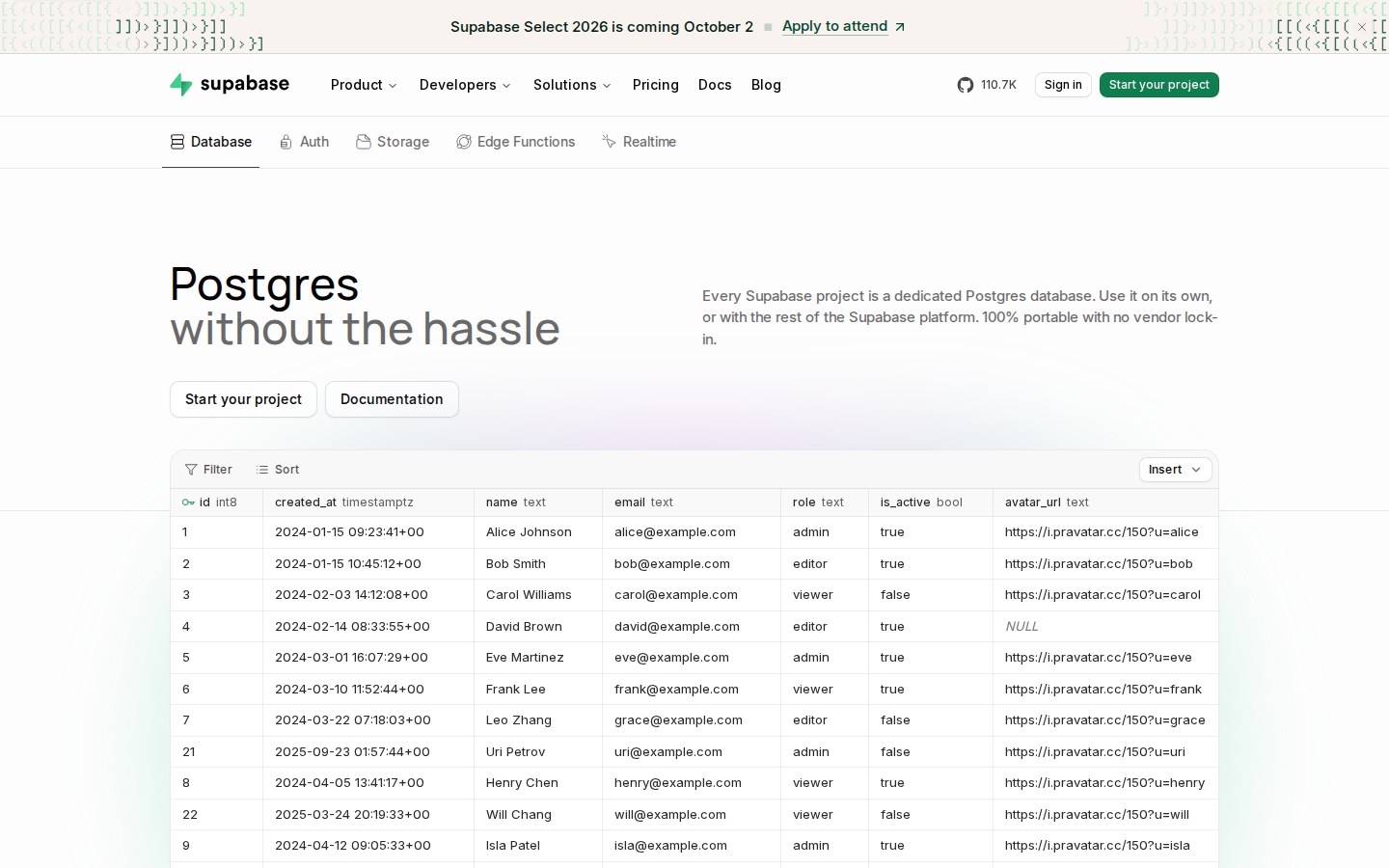Click the Edge Functions icon
Screen dimensions: 1389x868
point(464,142)
